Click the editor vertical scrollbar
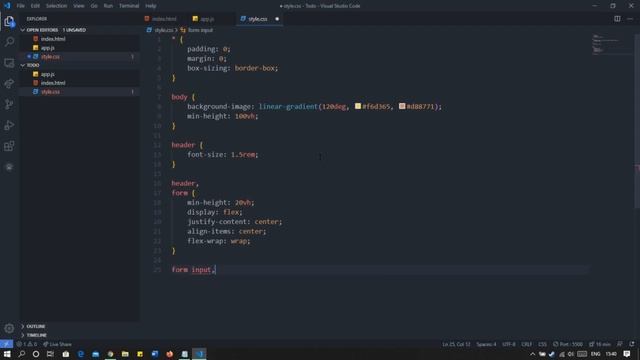This screenshot has height=360, width=640. [x=637, y=121]
